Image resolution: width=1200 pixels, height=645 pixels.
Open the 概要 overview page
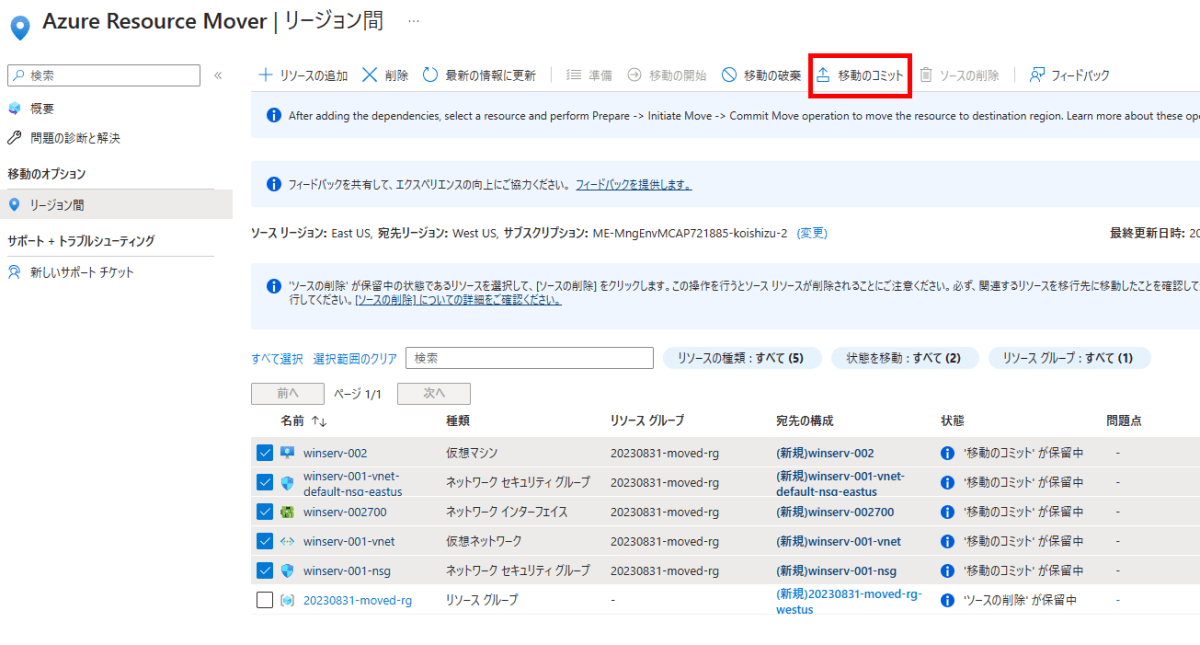click(x=42, y=108)
